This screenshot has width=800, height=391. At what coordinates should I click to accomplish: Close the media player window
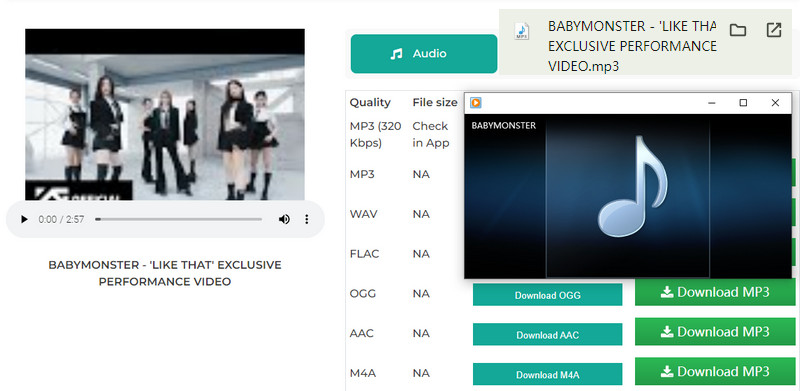pos(776,103)
